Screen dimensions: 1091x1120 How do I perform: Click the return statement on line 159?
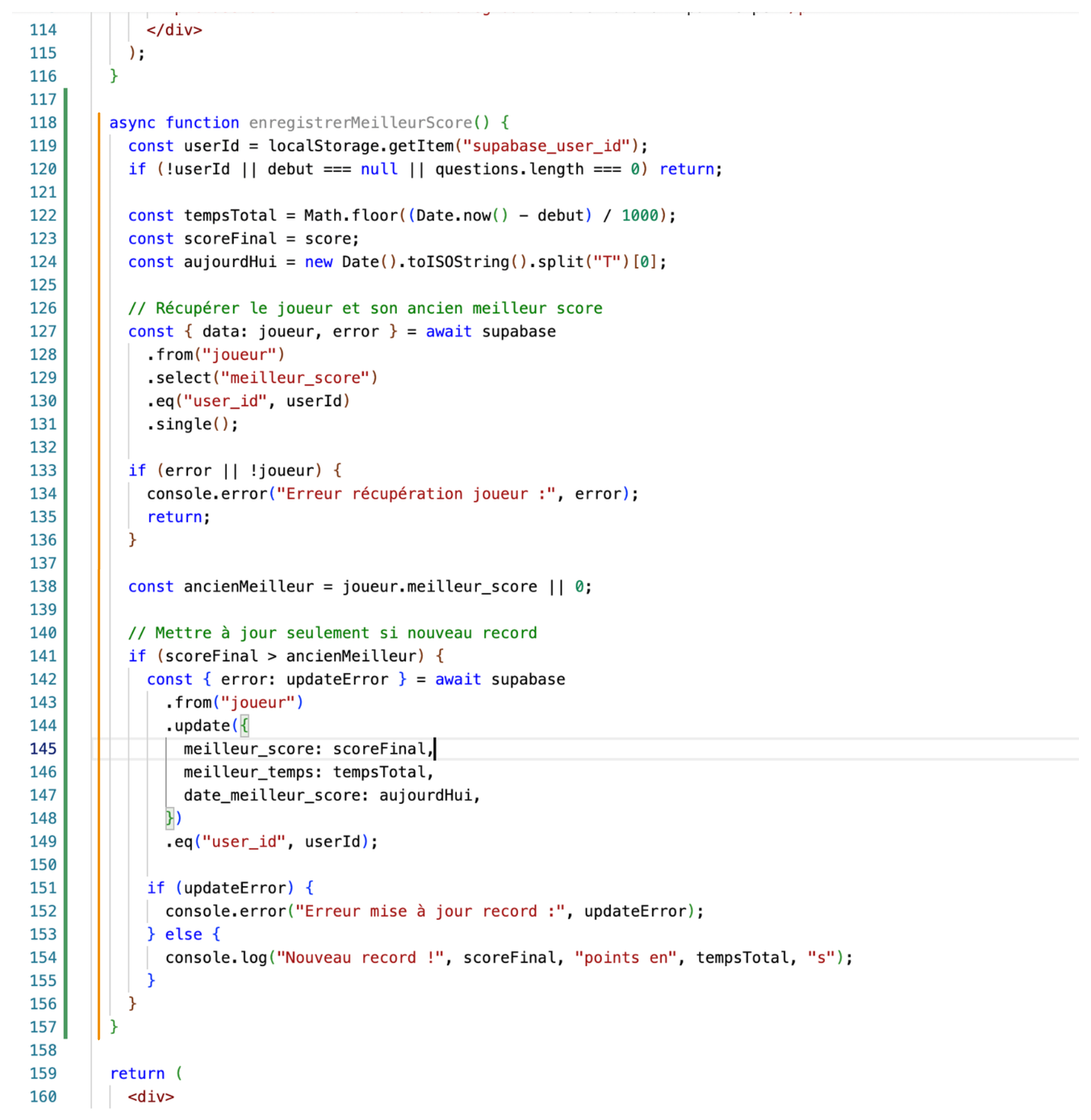[x=137, y=1073]
